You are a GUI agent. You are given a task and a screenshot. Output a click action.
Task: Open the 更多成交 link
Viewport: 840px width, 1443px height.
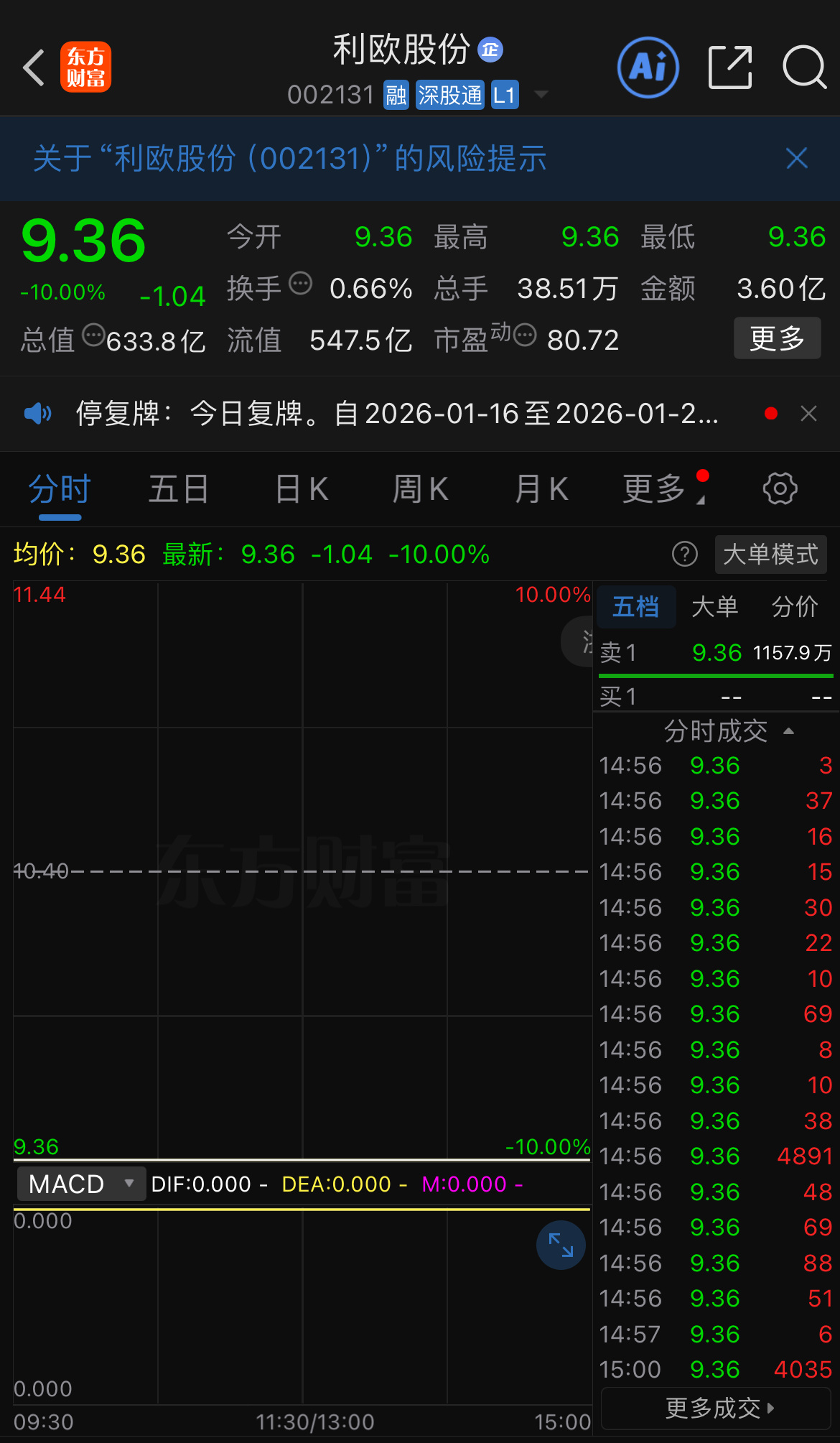[716, 1408]
